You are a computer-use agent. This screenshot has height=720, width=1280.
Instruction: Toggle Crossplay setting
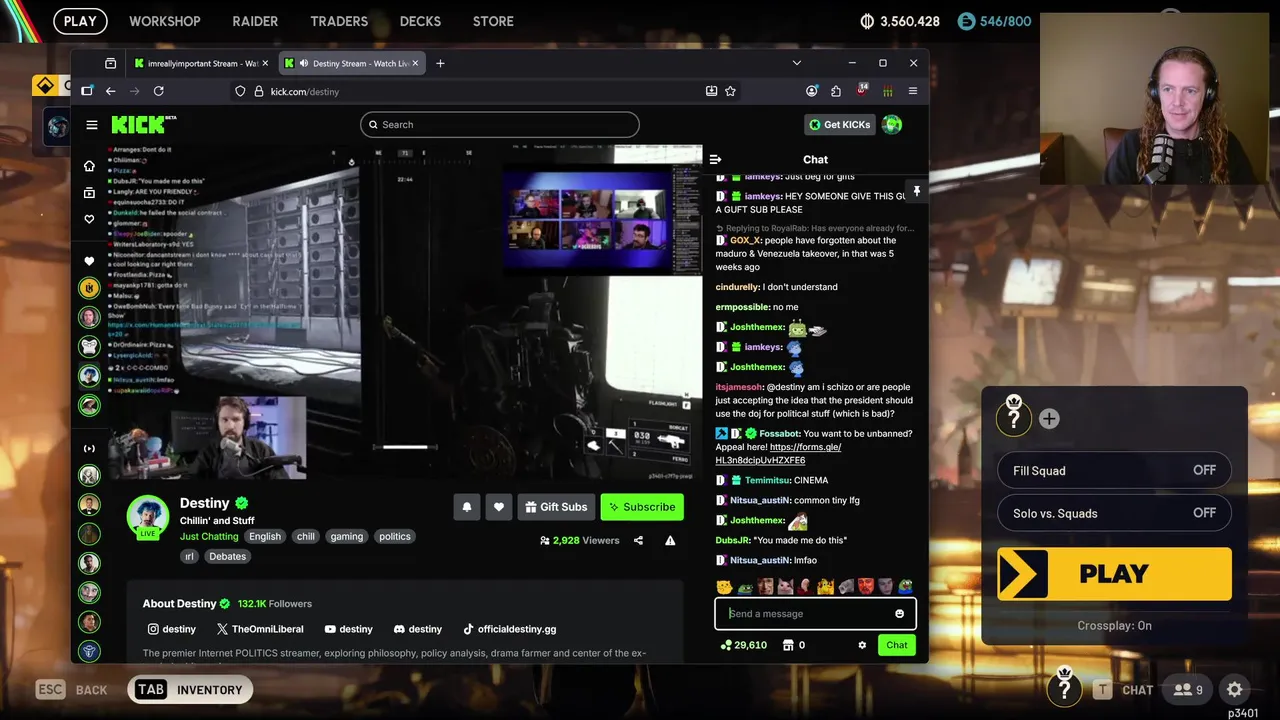point(1114,625)
